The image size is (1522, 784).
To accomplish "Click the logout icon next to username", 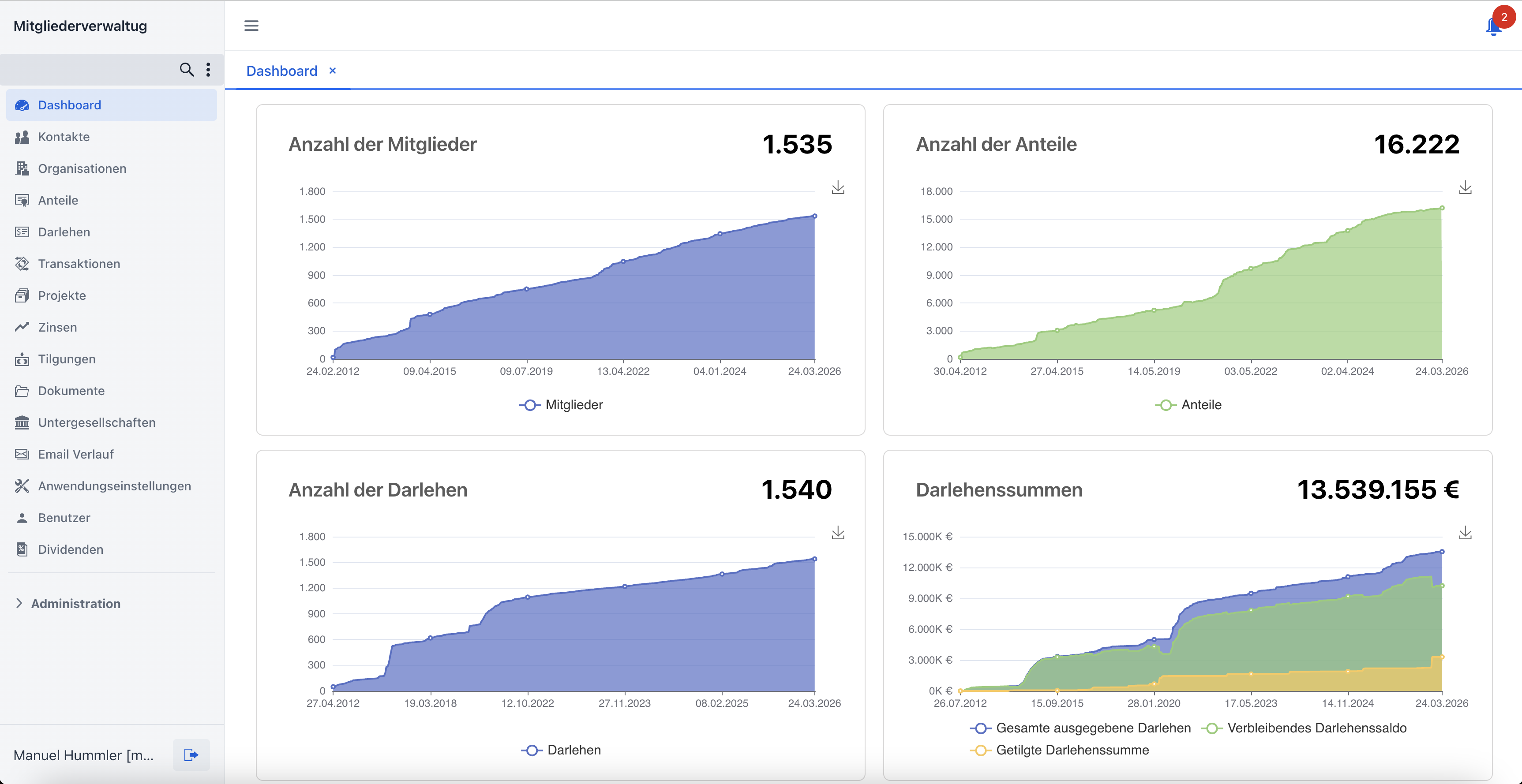I will (191, 754).
